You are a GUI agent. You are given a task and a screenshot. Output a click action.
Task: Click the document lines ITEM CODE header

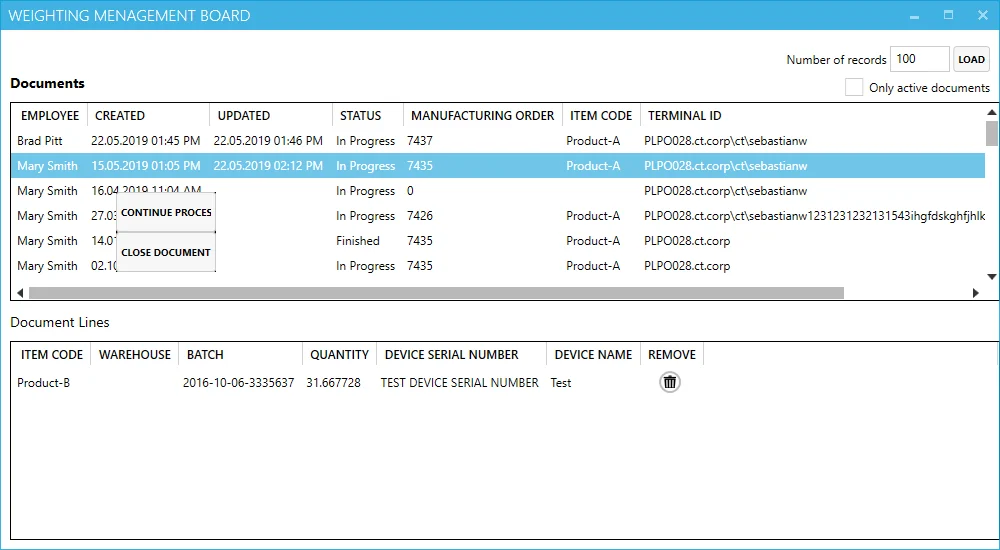[52, 355]
